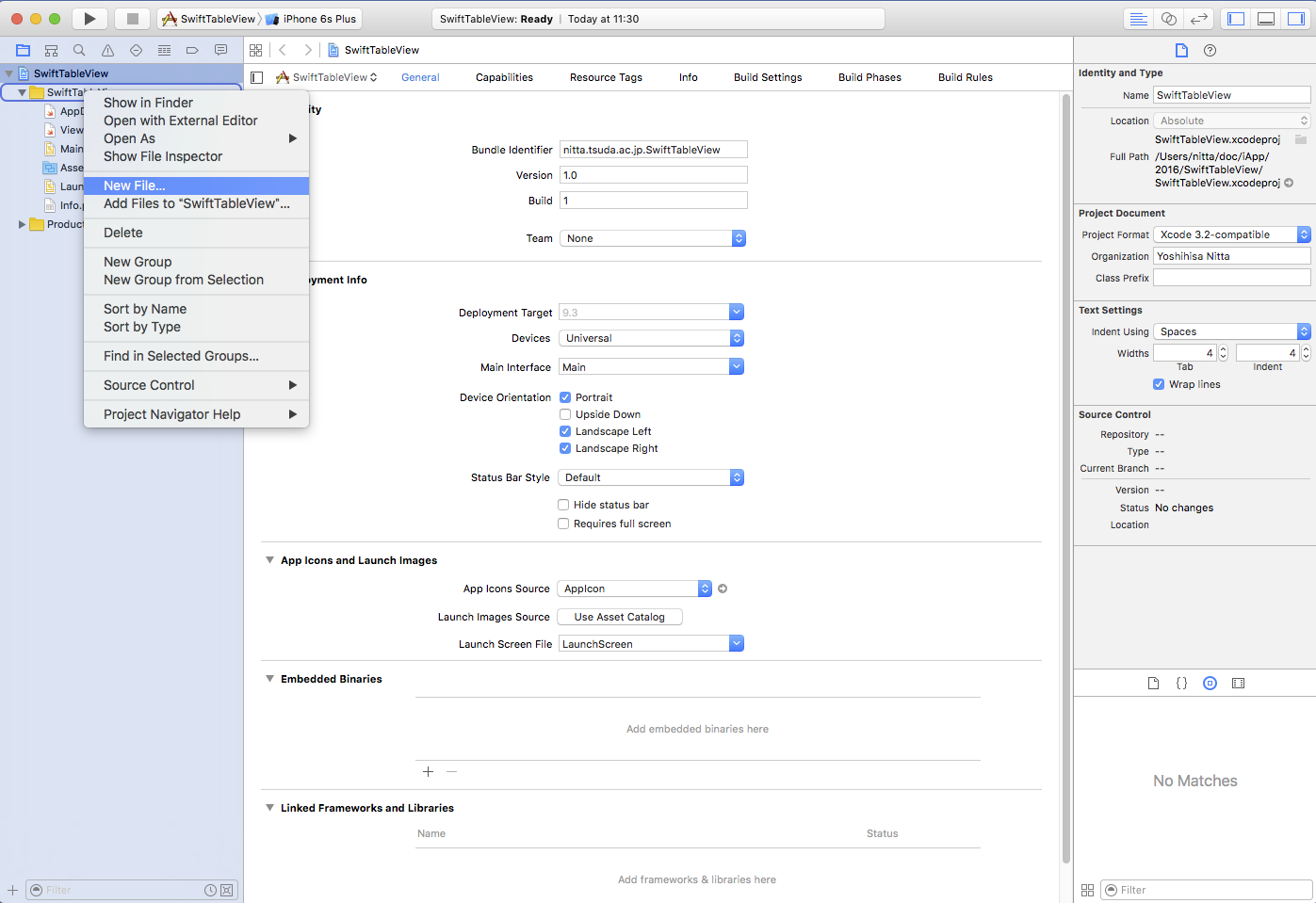Show the Quick Help inspector

pyautogui.click(x=1210, y=50)
